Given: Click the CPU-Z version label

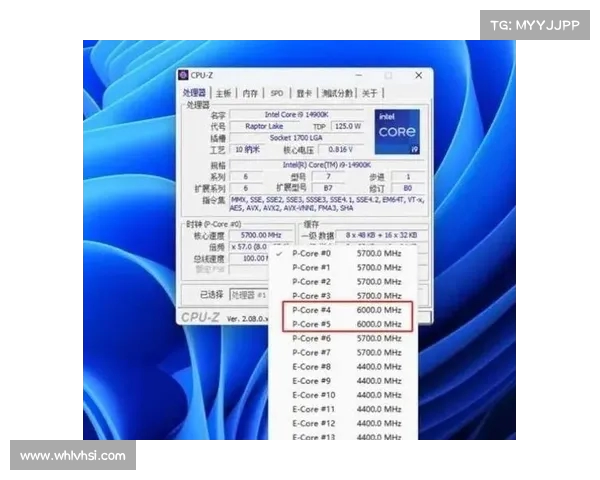Looking at the screenshot, I should 247,319.
